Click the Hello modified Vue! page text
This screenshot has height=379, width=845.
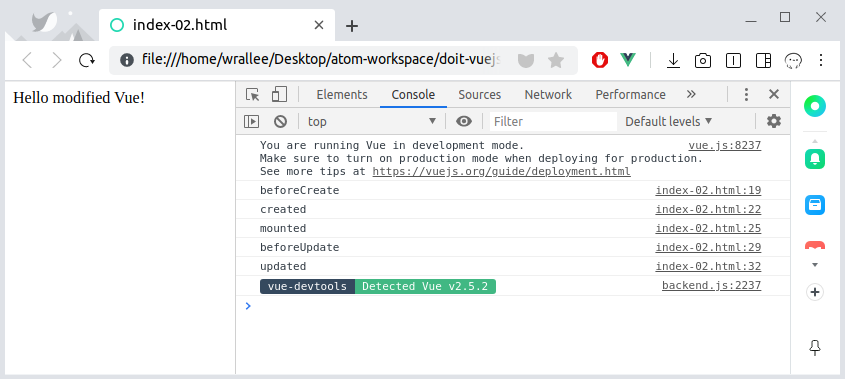pos(79,98)
